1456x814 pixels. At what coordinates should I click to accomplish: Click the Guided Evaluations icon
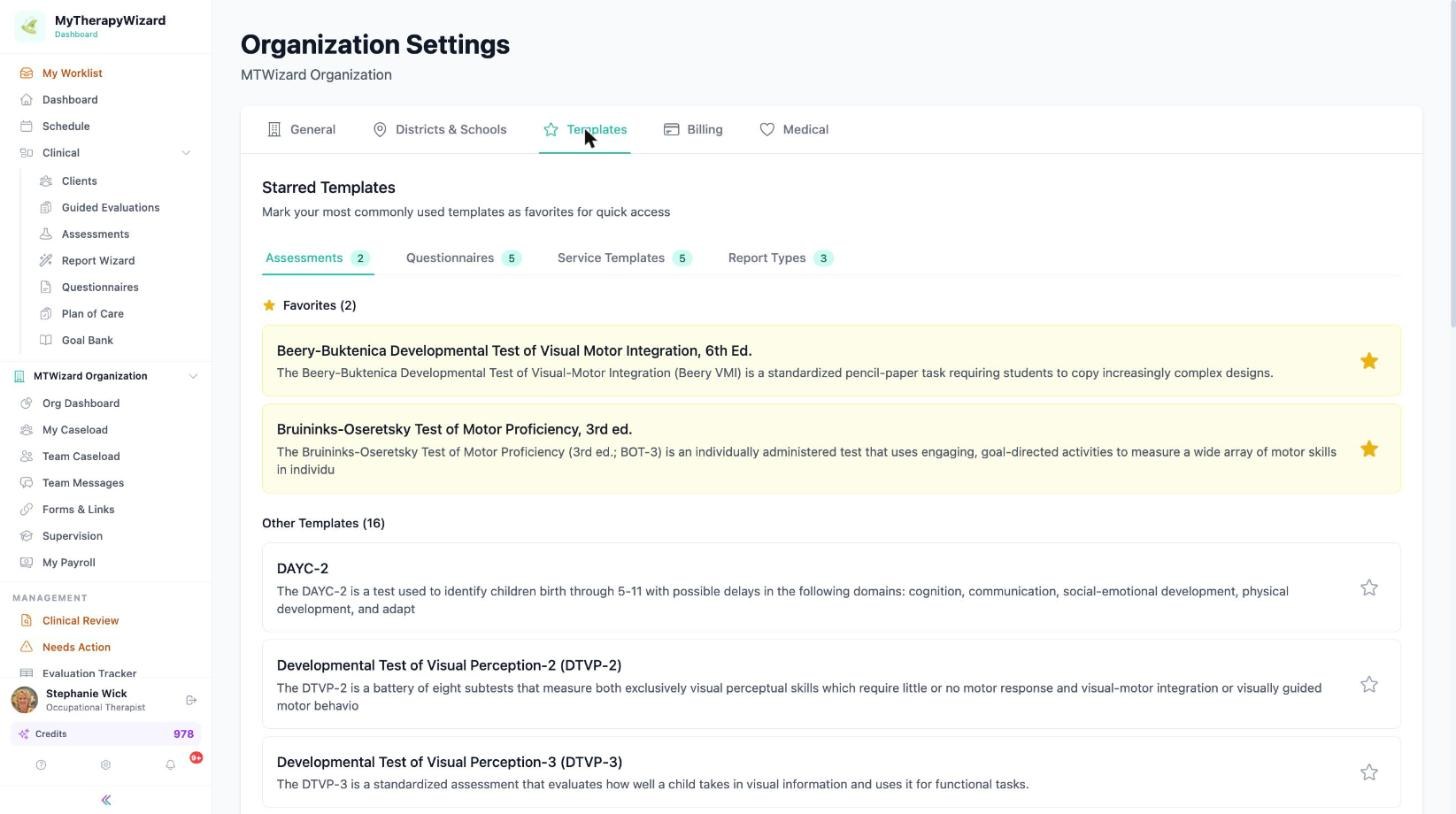(x=46, y=208)
